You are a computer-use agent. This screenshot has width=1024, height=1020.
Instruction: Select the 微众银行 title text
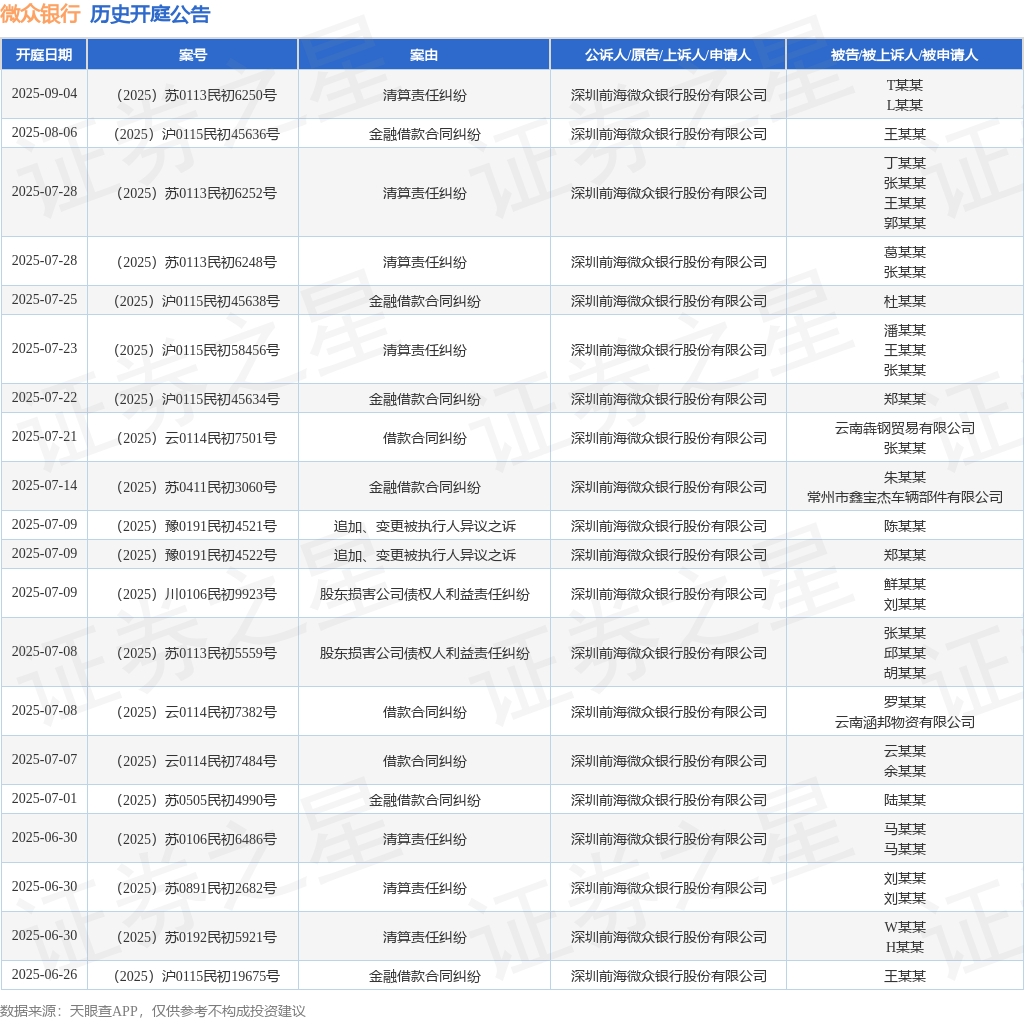tap(40, 14)
